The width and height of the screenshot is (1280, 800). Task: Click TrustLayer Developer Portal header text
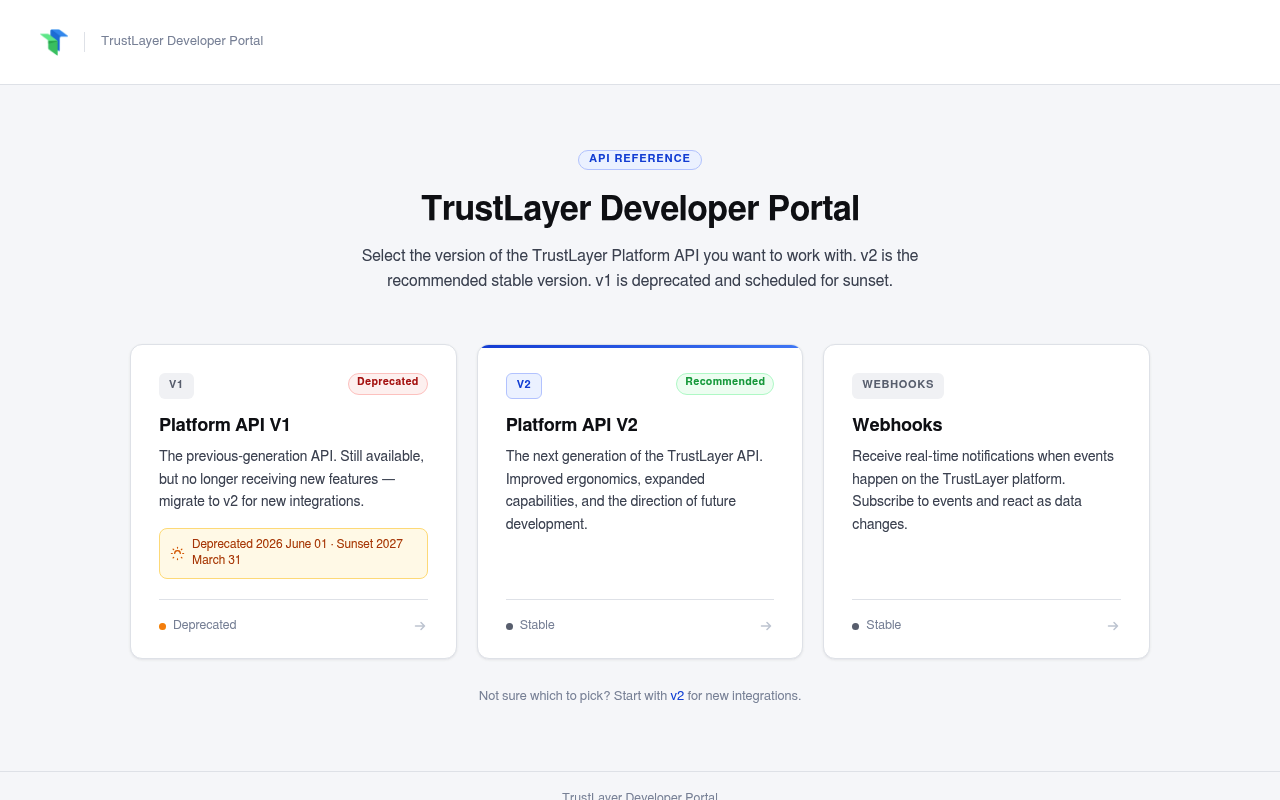182,41
